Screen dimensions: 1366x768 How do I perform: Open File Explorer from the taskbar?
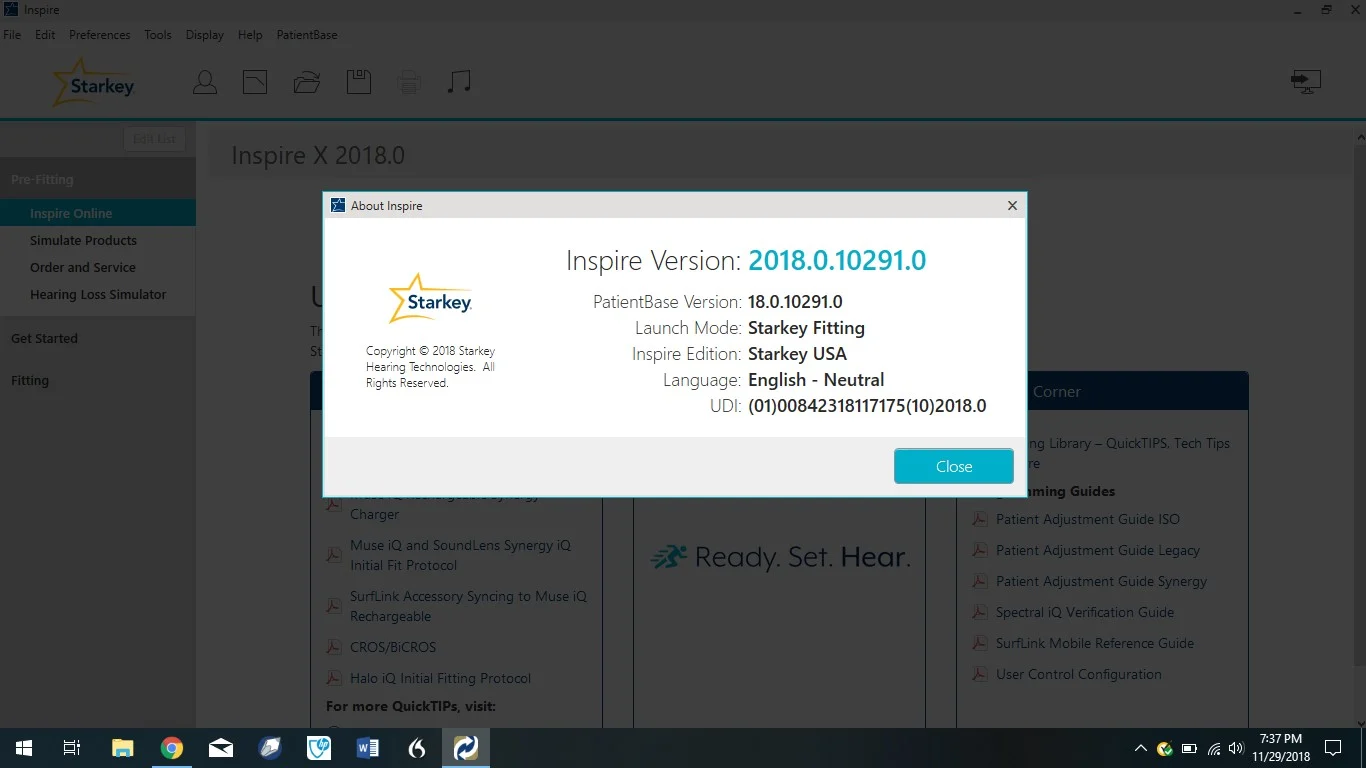123,748
